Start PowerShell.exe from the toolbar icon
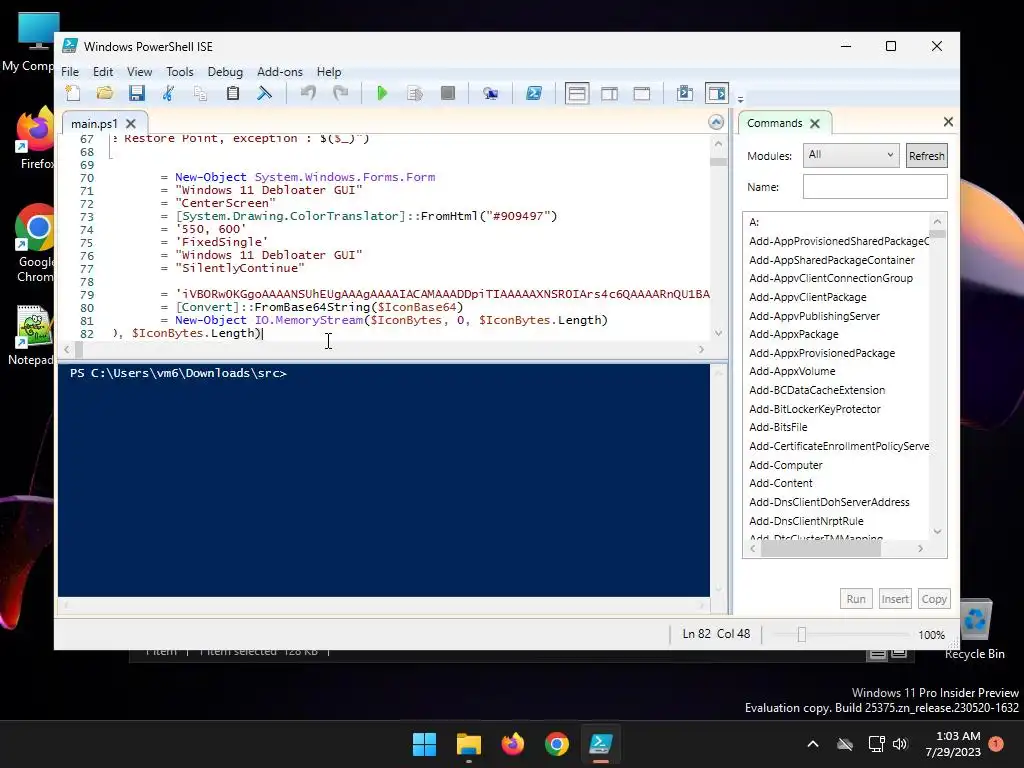Viewport: 1024px width, 768px height. (534, 93)
